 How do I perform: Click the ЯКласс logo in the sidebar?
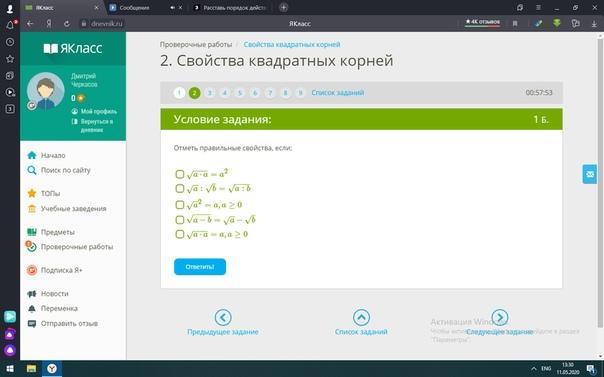click(x=73, y=48)
